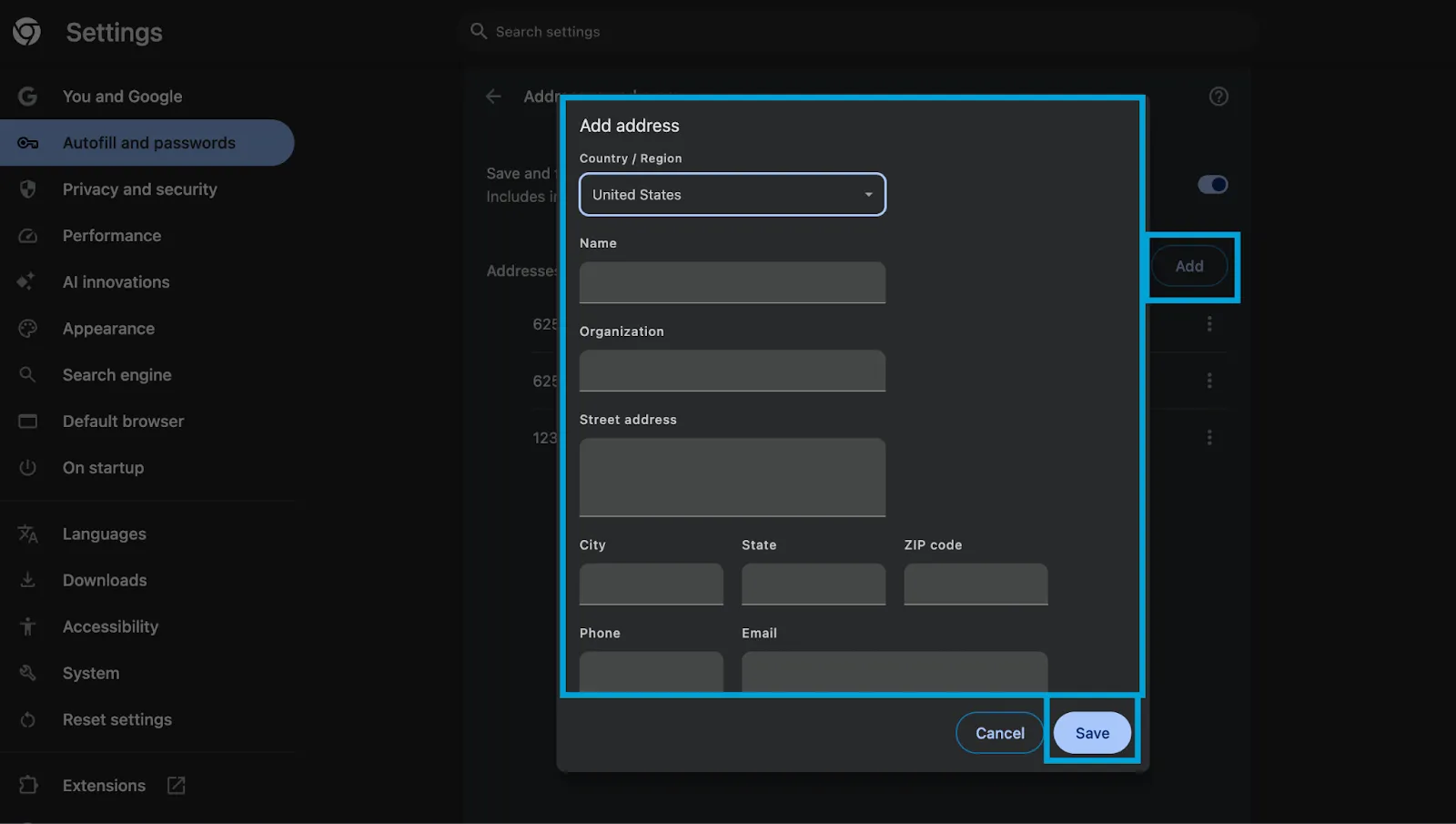Open more options for third address
This screenshot has height=824, width=1456.
pos(1209,438)
